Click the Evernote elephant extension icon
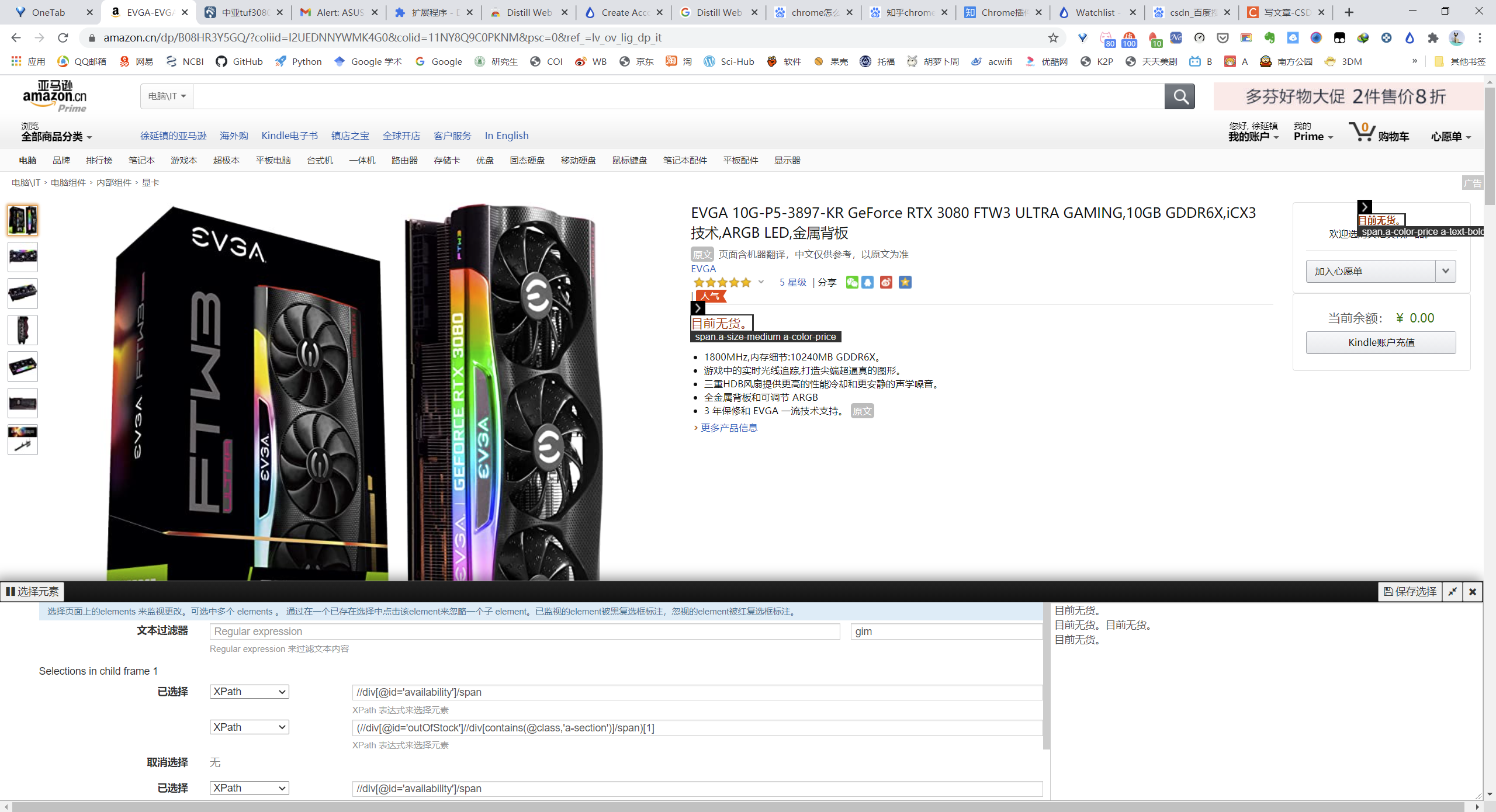1496x812 pixels. [1269, 38]
